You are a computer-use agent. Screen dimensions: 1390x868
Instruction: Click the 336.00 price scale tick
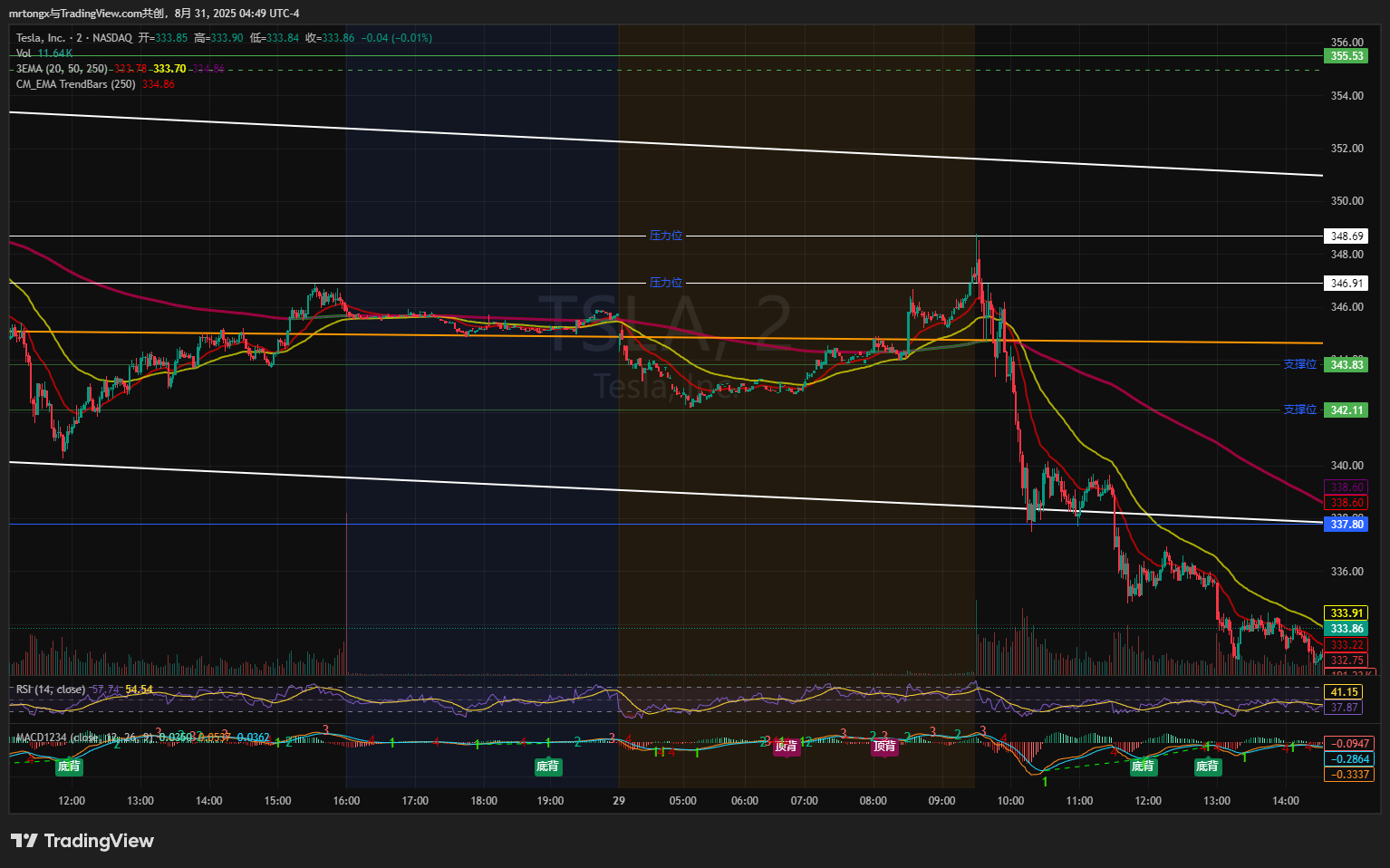coord(1347,572)
